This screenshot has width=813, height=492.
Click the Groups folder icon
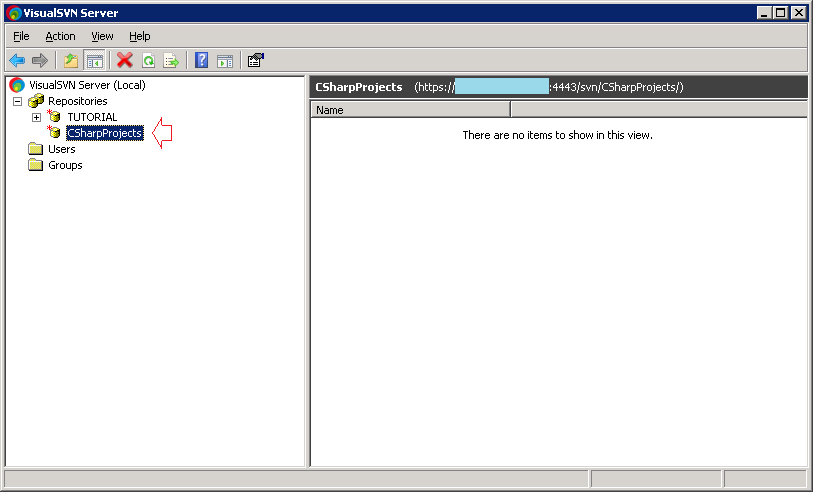35,165
